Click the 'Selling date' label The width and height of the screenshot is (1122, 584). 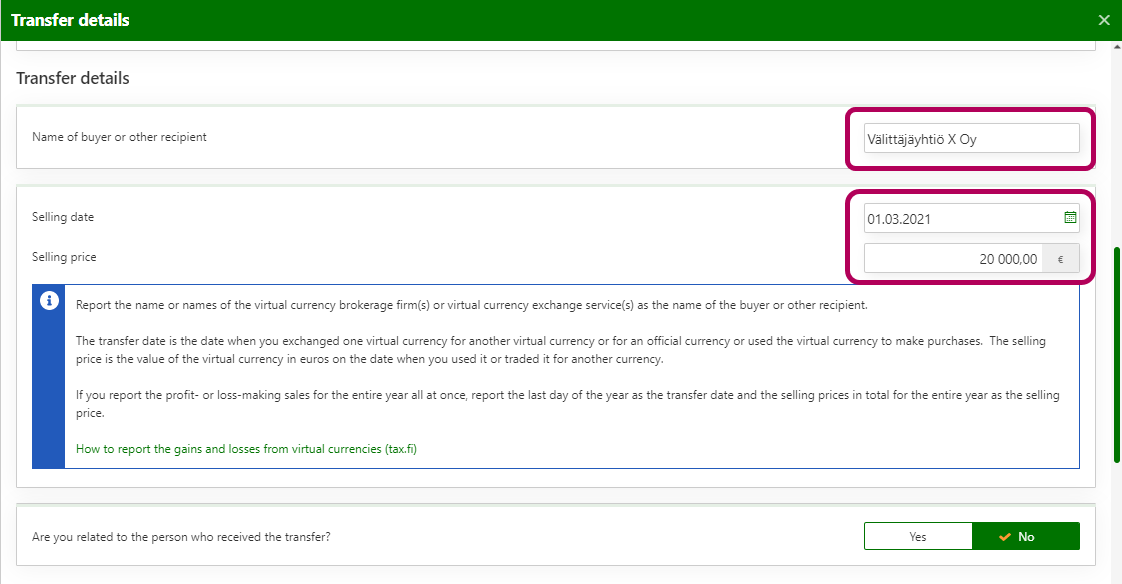click(x=63, y=217)
